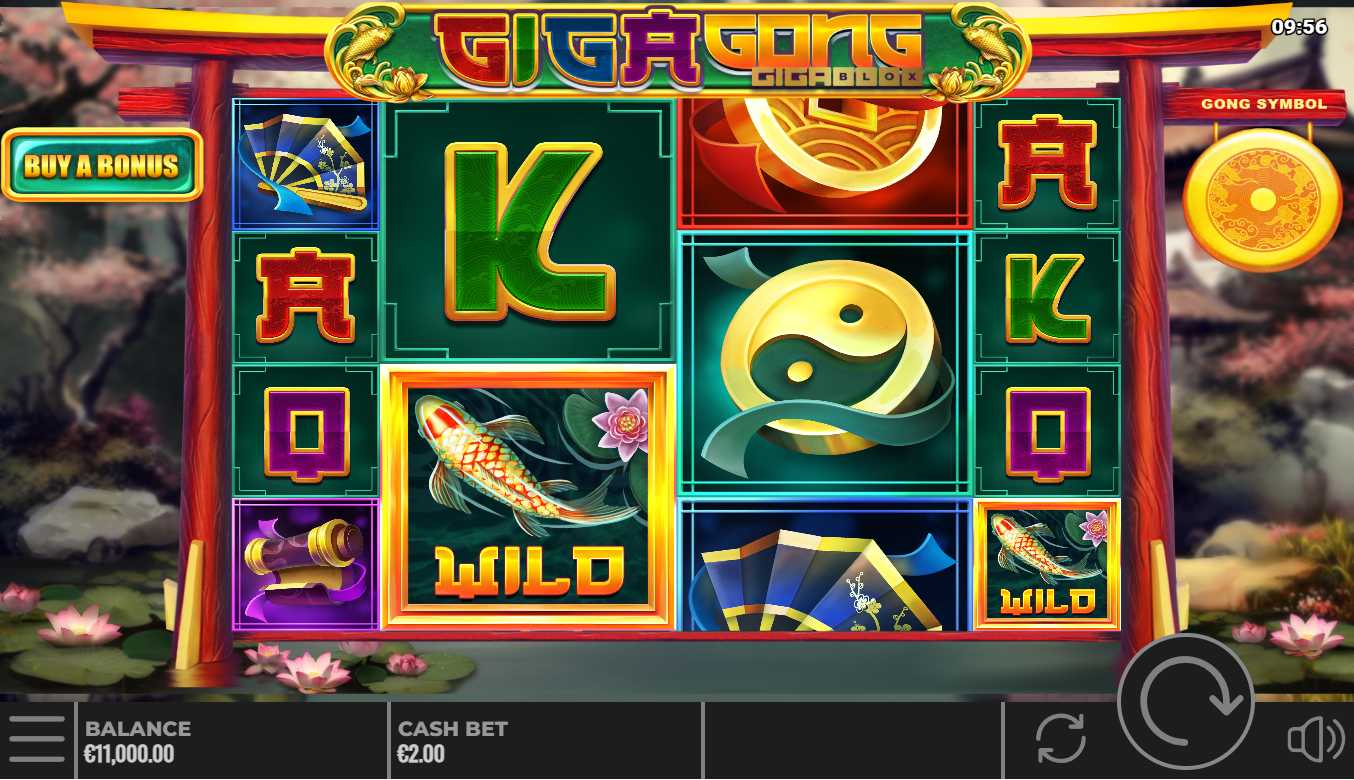Open the Cash Bet selector
Image resolution: width=1354 pixels, height=780 pixels.
click(545, 741)
